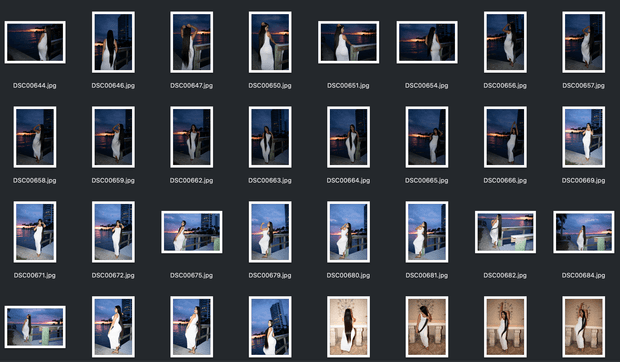Select the DSC00662.jpg photo thumbnail
This screenshot has width=620, height=362.
coord(191,137)
